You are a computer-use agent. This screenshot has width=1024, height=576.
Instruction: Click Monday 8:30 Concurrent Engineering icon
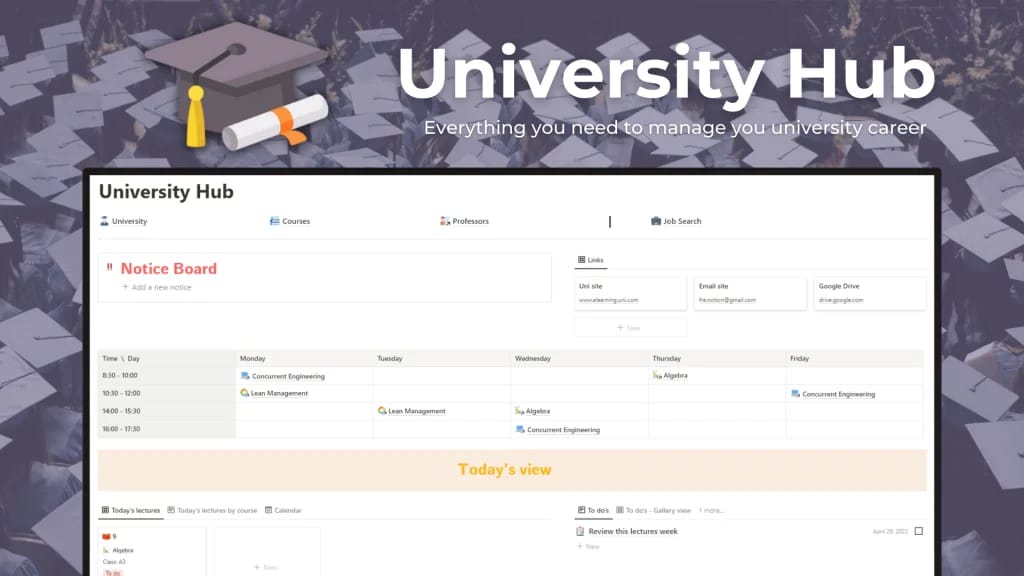pos(245,376)
